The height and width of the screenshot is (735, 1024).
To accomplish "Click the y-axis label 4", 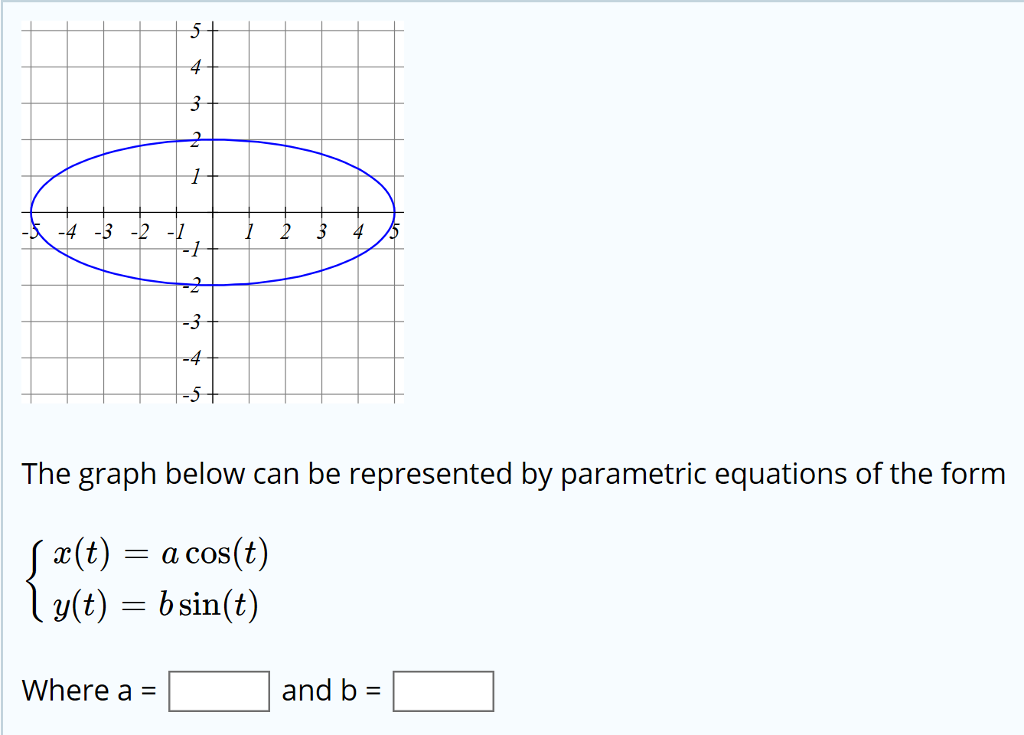I will pyautogui.click(x=196, y=67).
